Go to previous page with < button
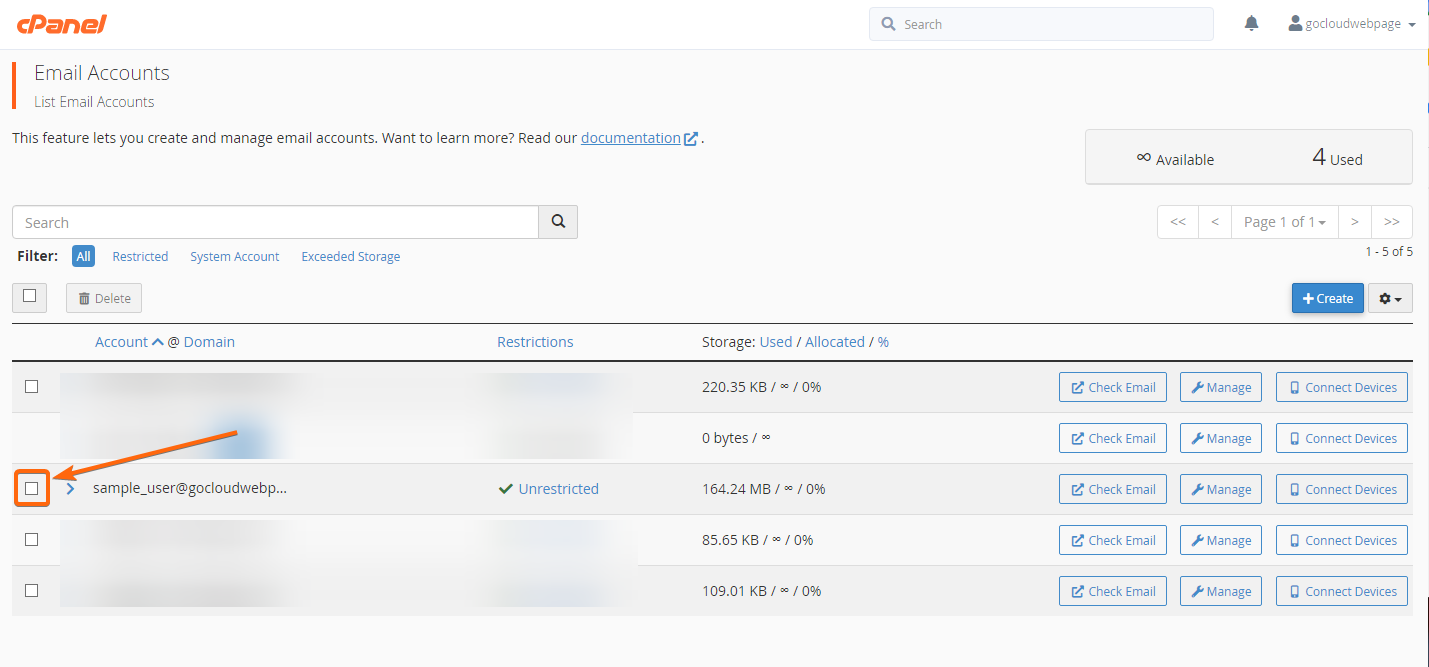1429x667 pixels. point(1215,222)
